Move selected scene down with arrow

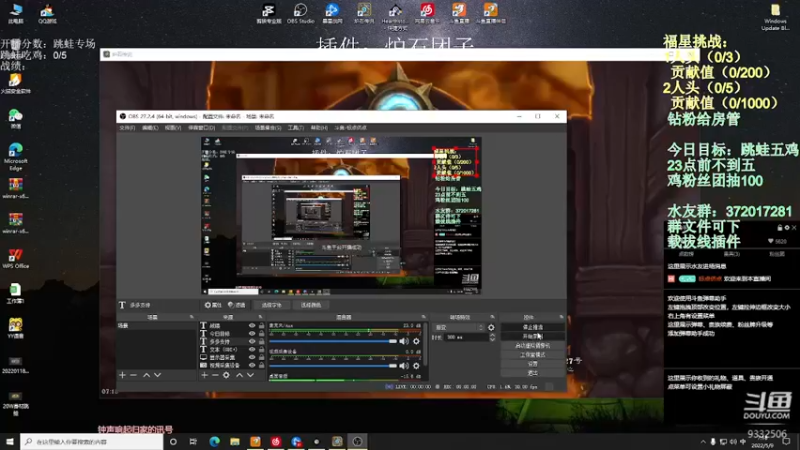click(158, 375)
